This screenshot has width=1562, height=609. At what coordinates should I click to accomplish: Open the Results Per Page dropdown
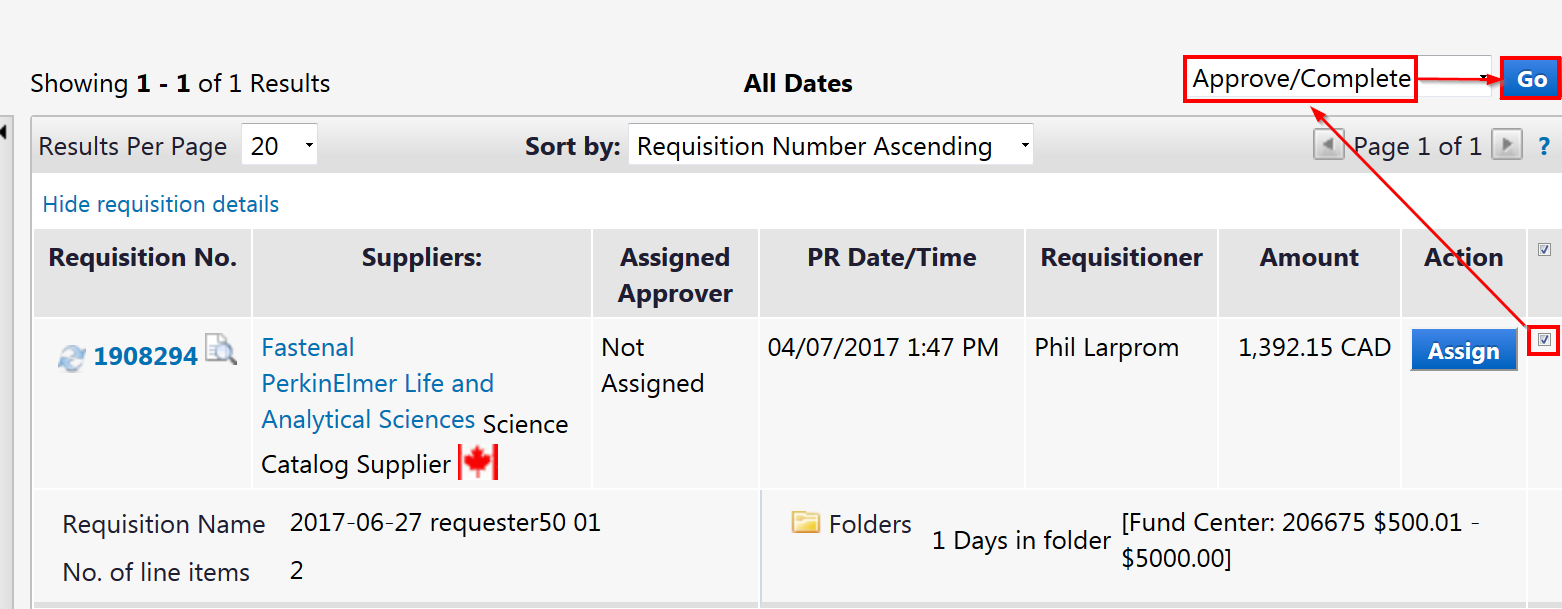(x=279, y=147)
